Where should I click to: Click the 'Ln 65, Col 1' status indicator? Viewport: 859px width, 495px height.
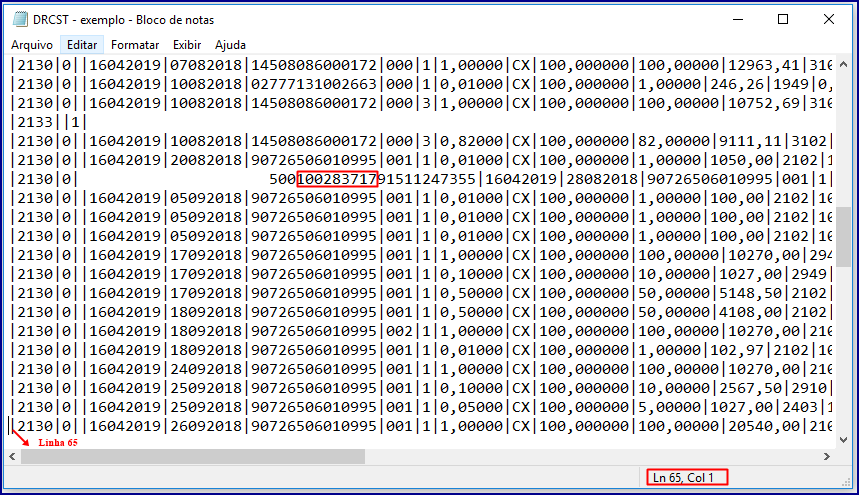tap(687, 477)
